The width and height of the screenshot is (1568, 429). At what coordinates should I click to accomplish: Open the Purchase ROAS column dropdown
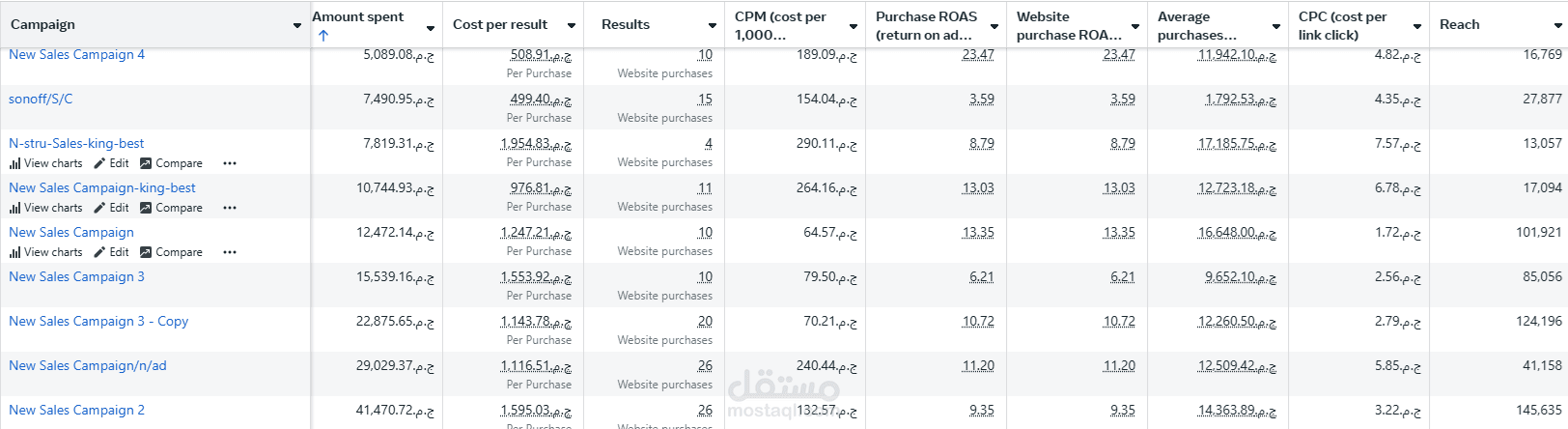click(x=994, y=26)
